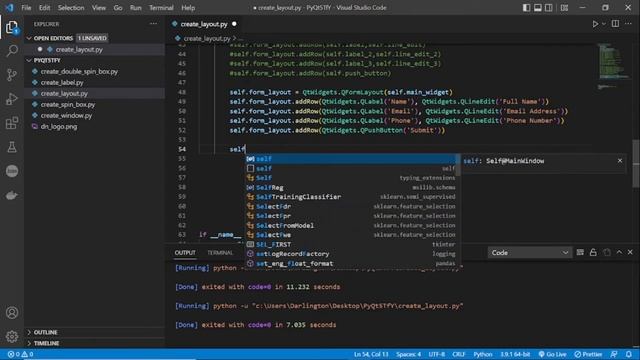Open Explorer views and more actions

tap(153, 24)
